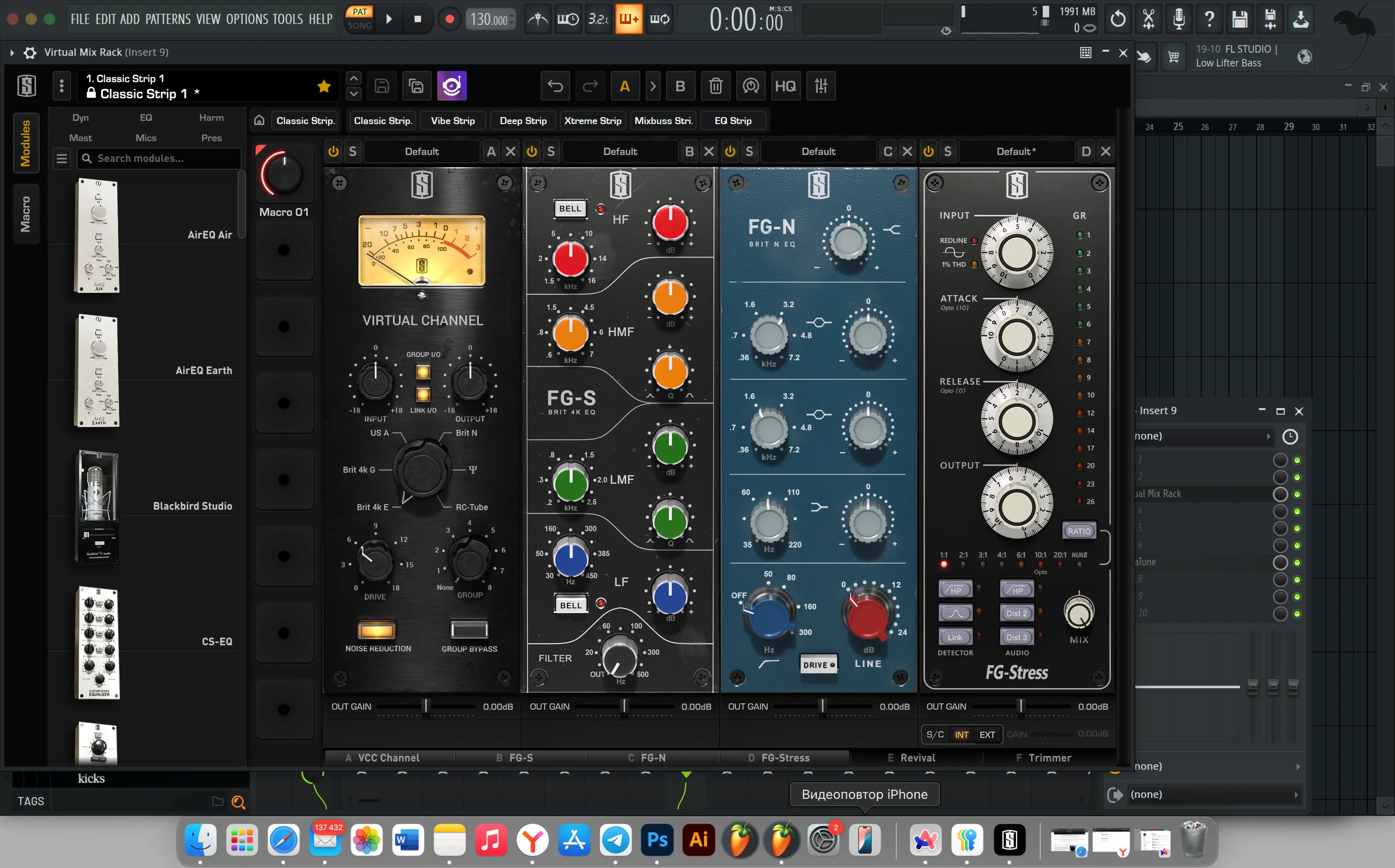Click next preset down arrow

(x=354, y=94)
